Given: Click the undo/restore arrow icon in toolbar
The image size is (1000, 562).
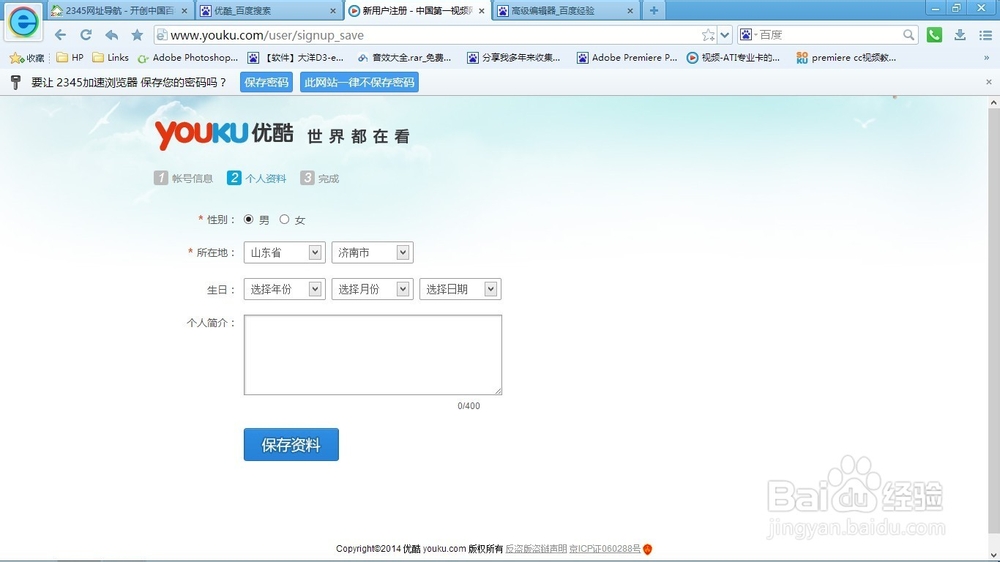Looking at the screenshot, I should (112, 35).
